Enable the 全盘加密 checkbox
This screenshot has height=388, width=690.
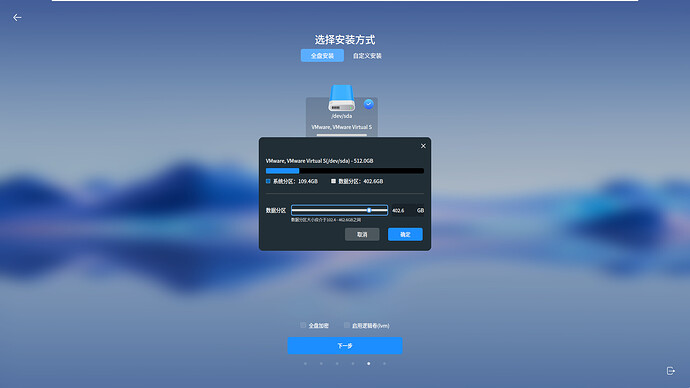[303, 325]
